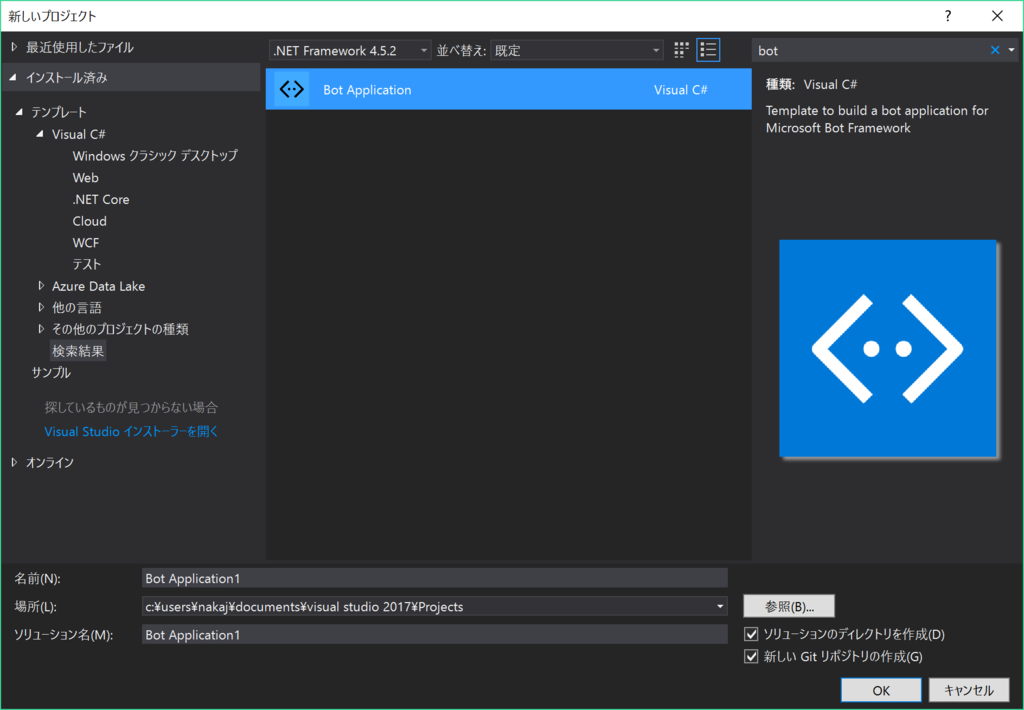1024x710 pixels.
Task: Open search options dropdown arrow
Action: pos(1012,50)
